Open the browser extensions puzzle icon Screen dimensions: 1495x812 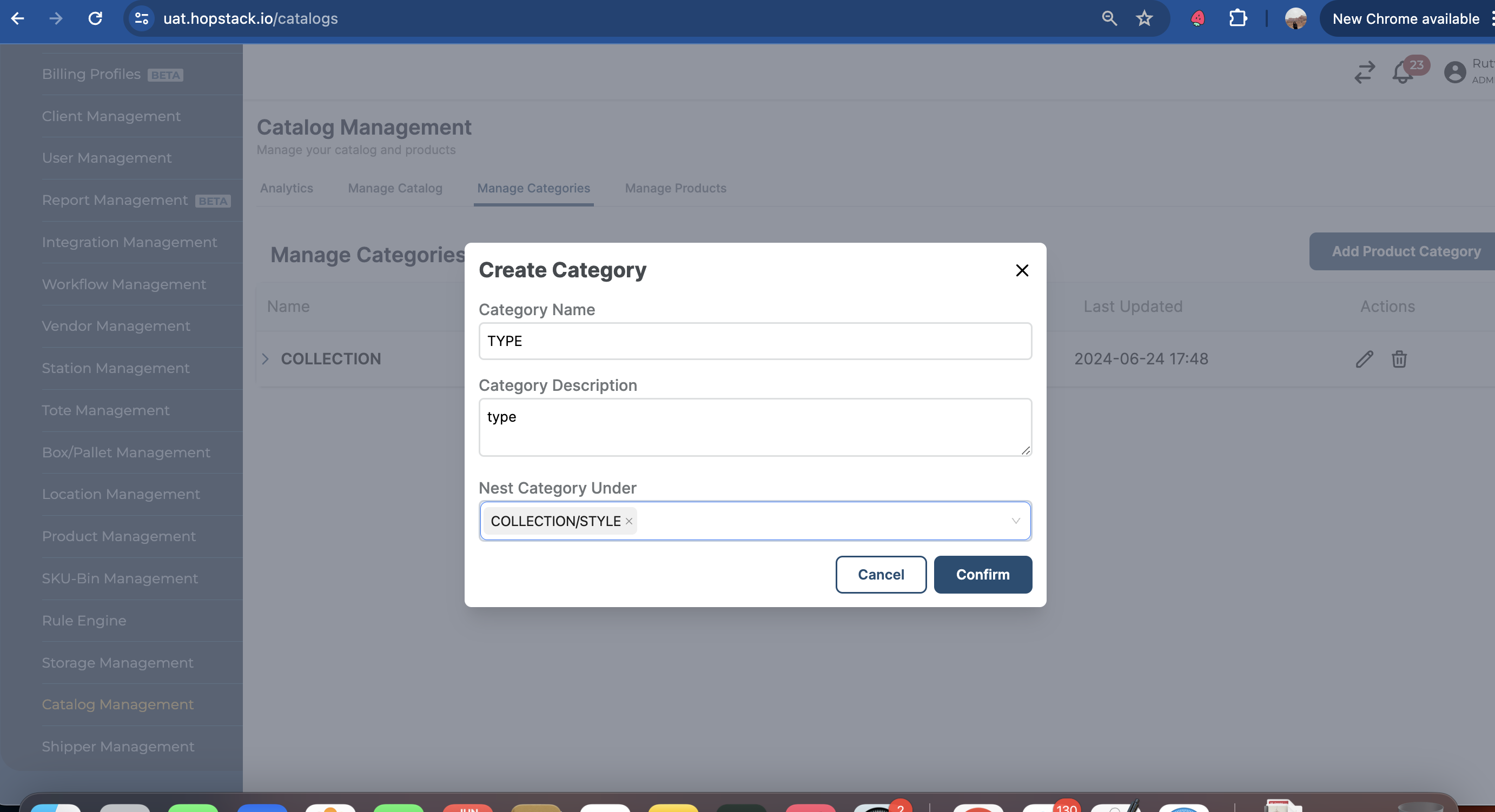[1238, 18]
